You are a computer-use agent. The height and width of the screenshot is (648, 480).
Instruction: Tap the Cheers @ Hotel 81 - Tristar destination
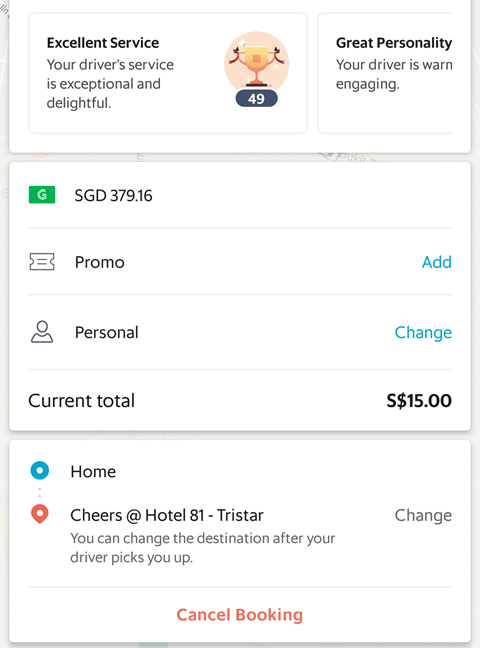pos(167,515)
